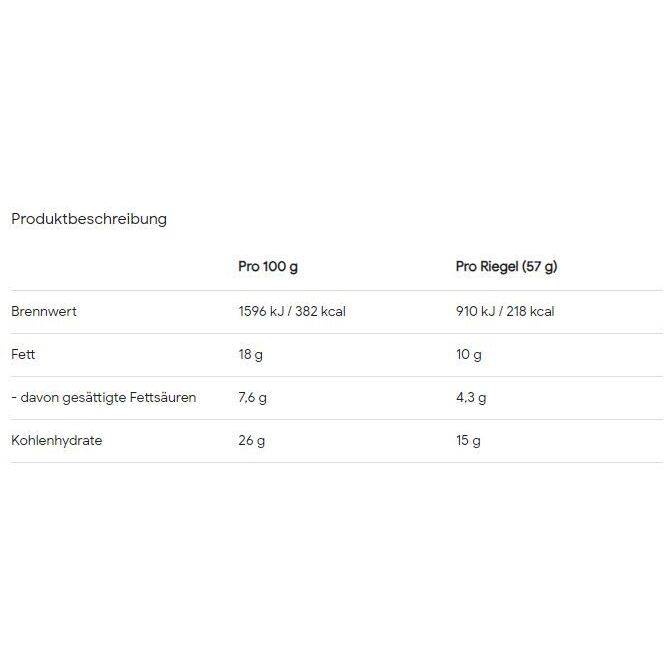670x671 pixels.
Task: Select the Pro Riegel (57 g) column header
Action: (x=507, y=267)
